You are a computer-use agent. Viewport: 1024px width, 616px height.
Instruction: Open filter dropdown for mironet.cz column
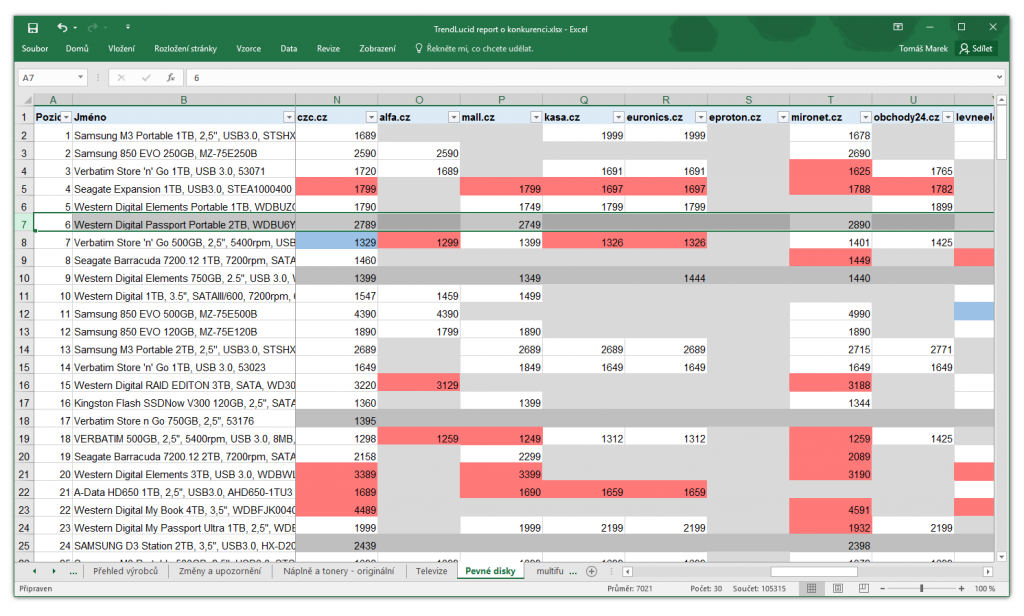coord(865,117)
